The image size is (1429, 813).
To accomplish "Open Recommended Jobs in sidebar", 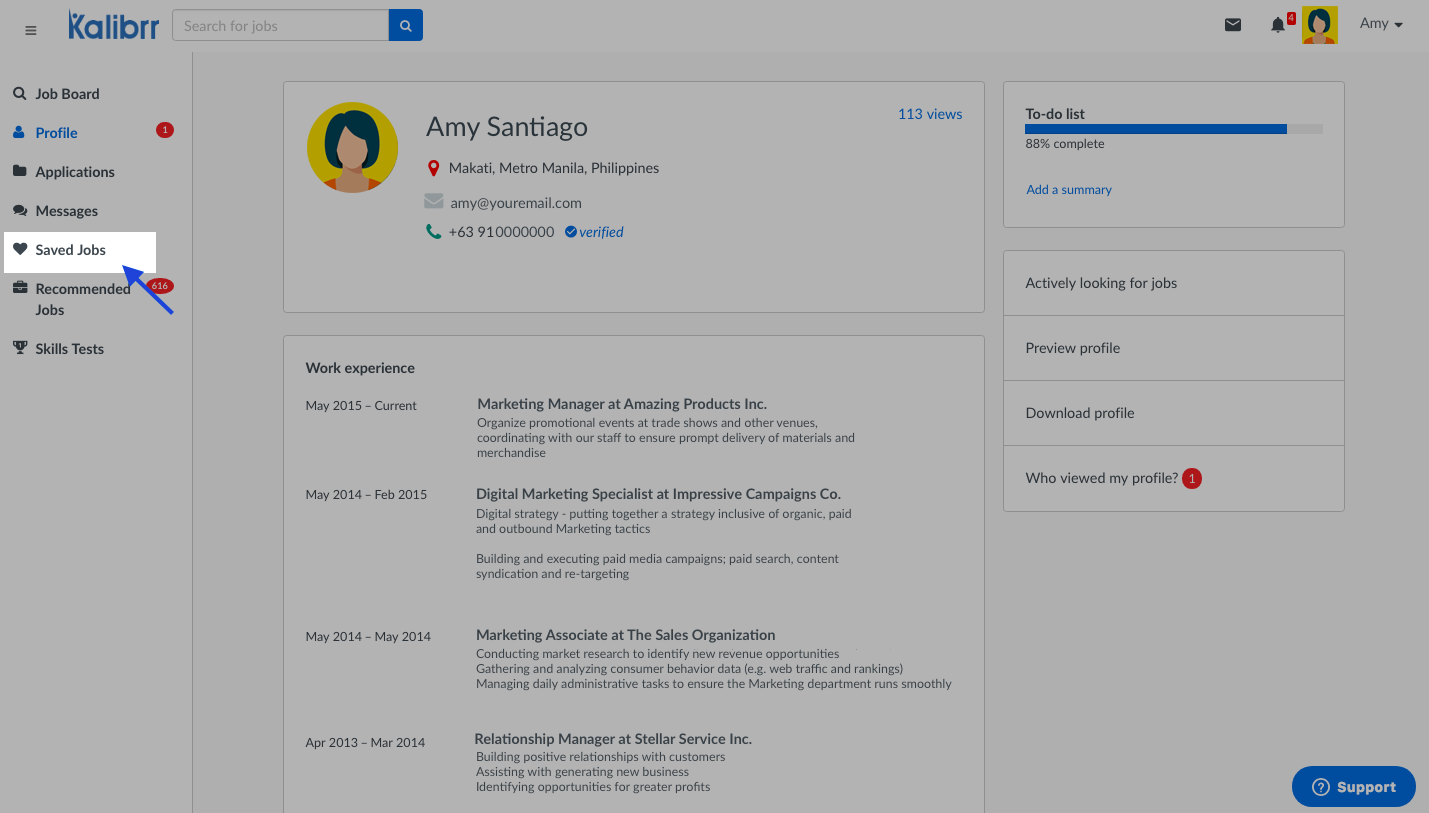I will coord(82,299).
